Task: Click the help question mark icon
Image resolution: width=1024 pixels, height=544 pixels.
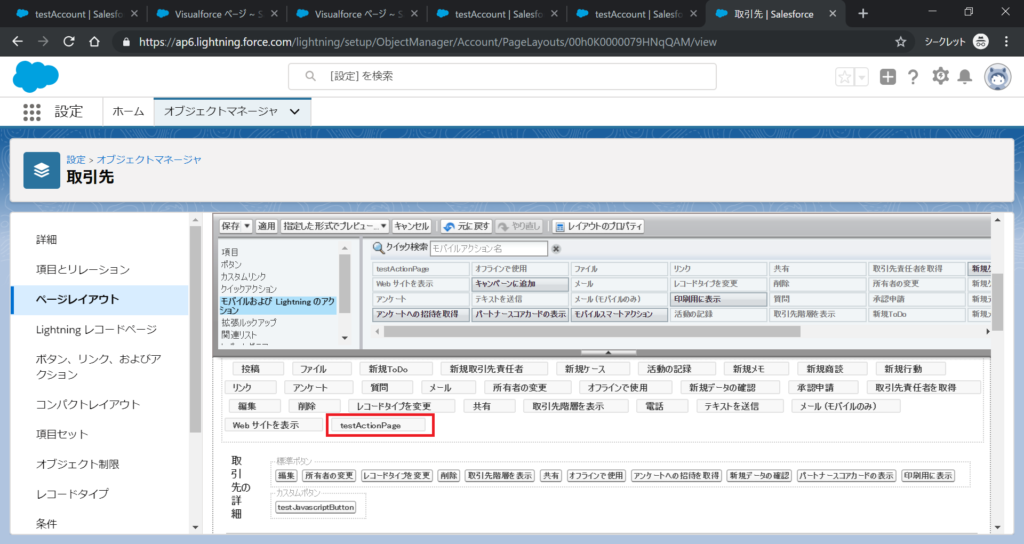Action: coord(913,77)
